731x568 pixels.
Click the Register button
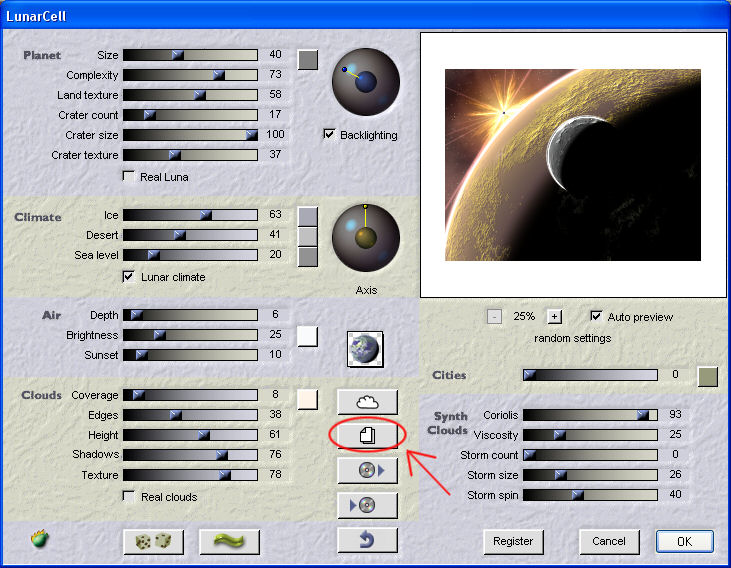click(513, 541)
